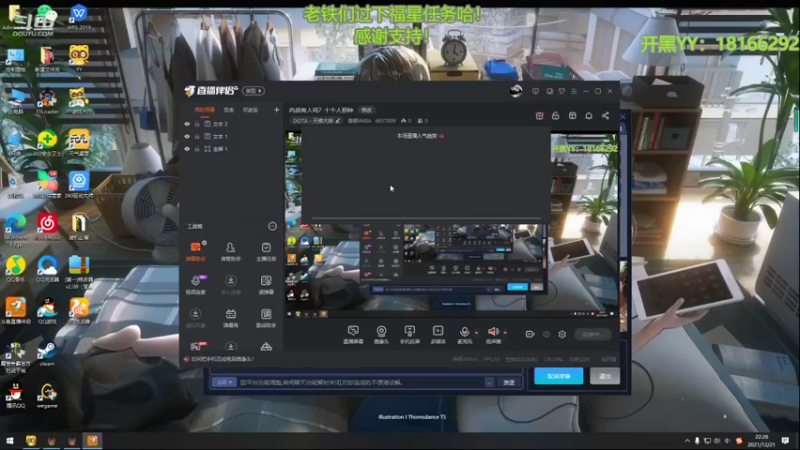Click the record video camera icon
The width and height of the screenshot is (800, 450).
point(530,334)
